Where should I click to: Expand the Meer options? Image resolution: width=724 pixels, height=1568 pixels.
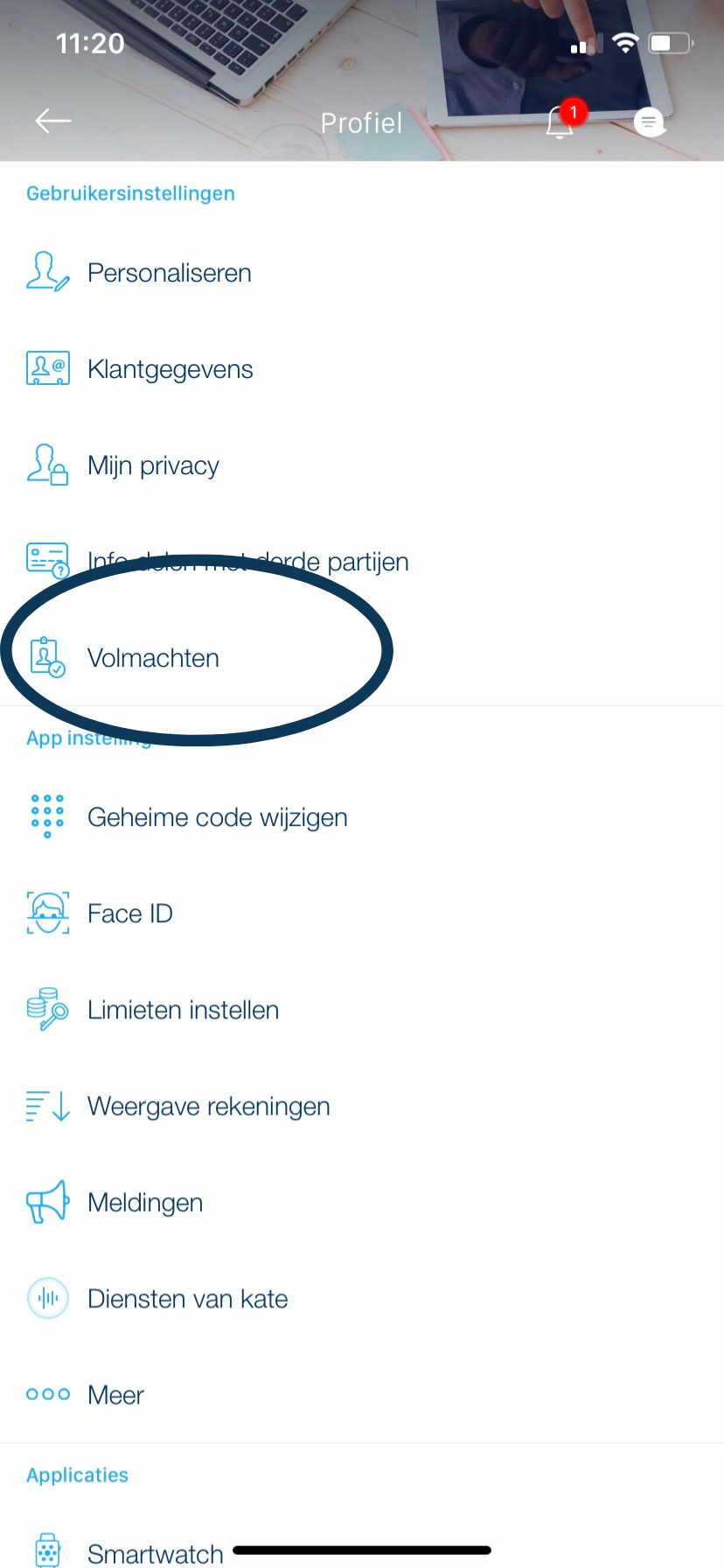(362, 1394)
